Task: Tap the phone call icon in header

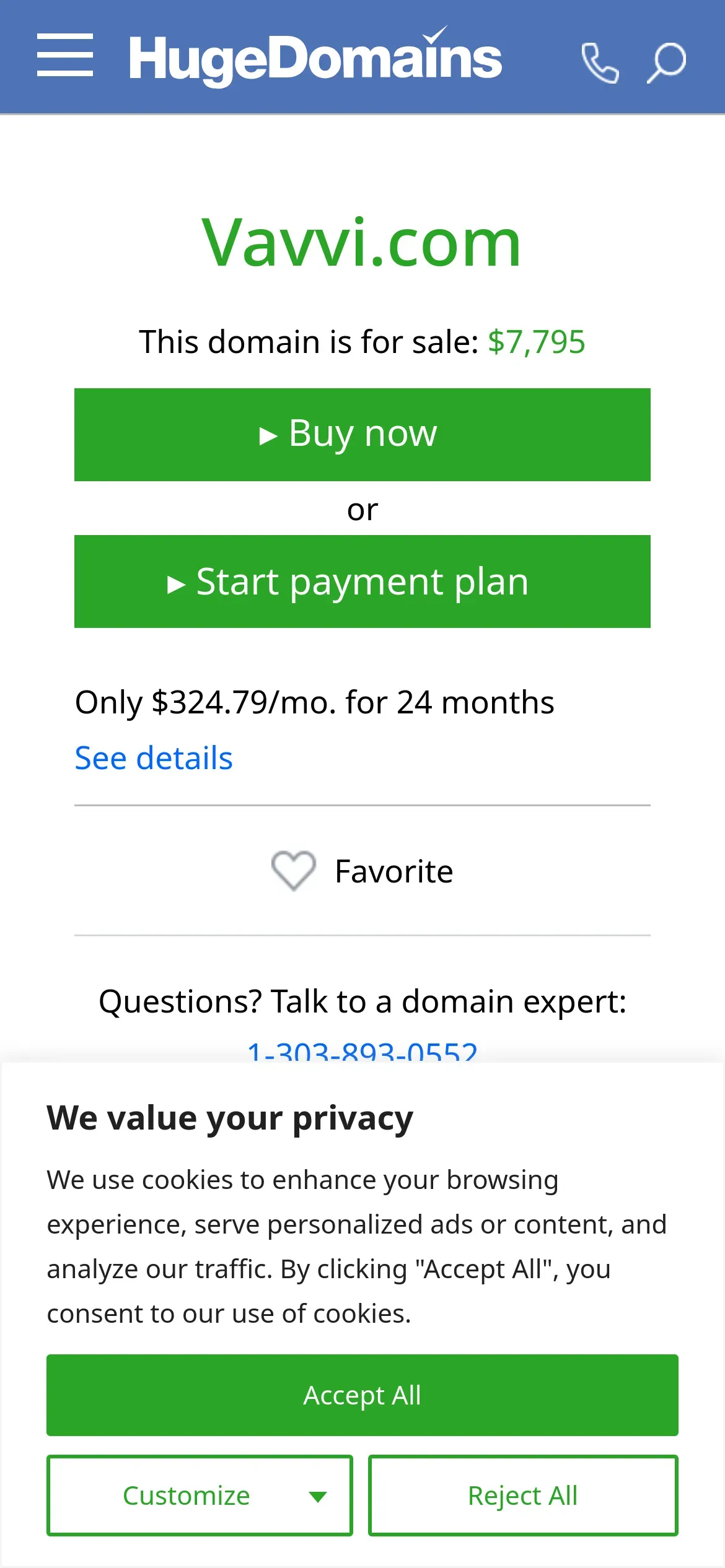Action: (599, 62)
